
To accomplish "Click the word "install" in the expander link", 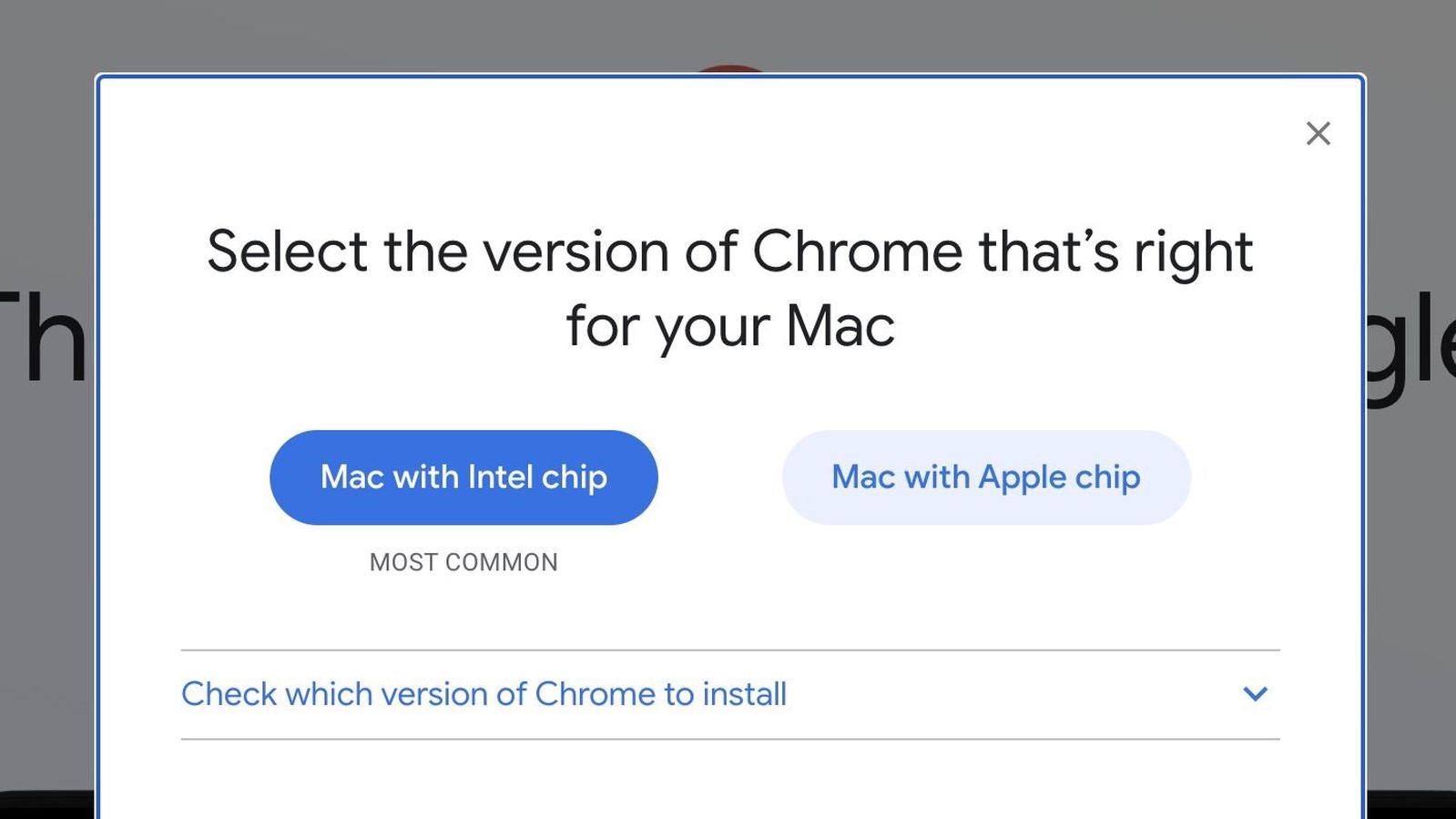I will point(744,694).
